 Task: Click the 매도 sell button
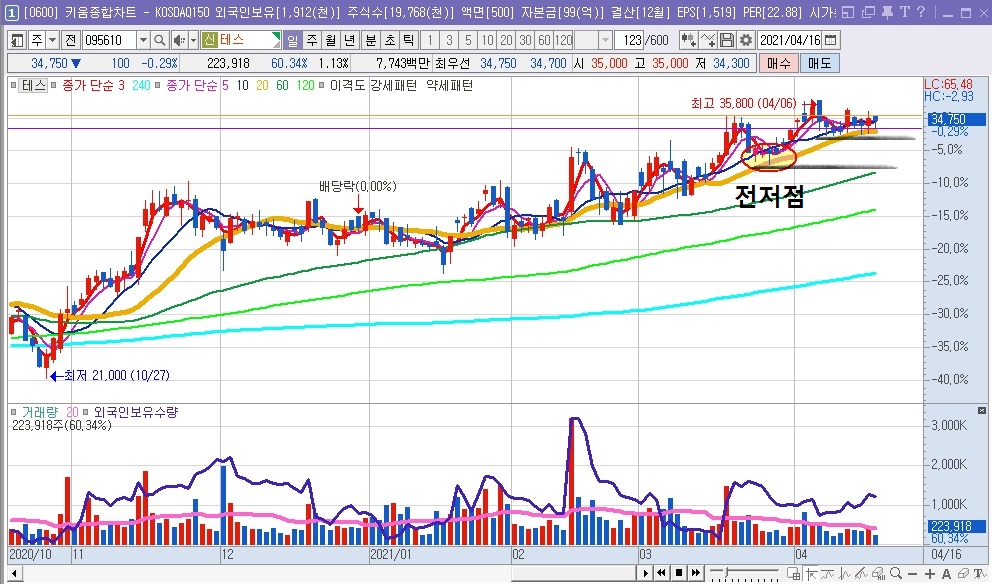819,63
